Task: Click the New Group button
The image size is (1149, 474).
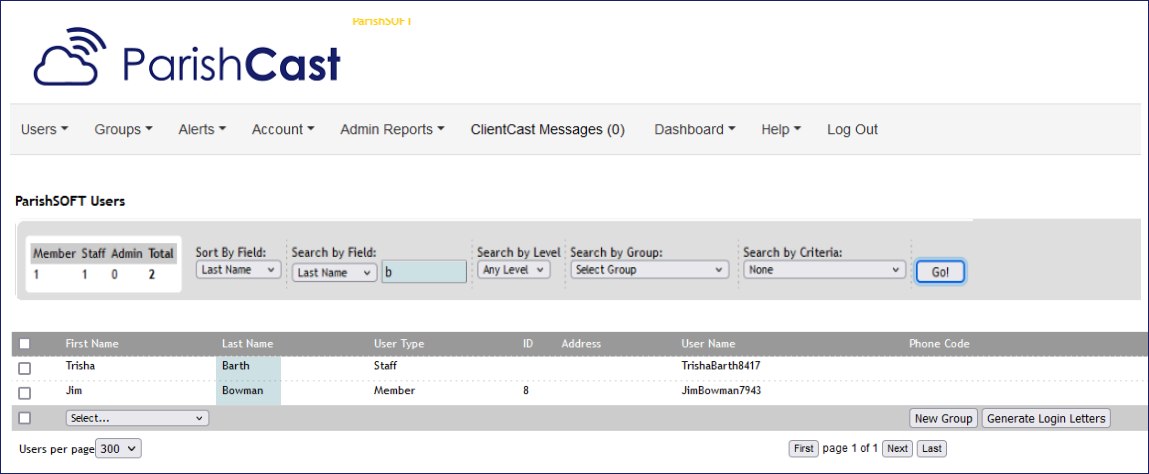Action: pyautogui.click(x=943, y=418)
